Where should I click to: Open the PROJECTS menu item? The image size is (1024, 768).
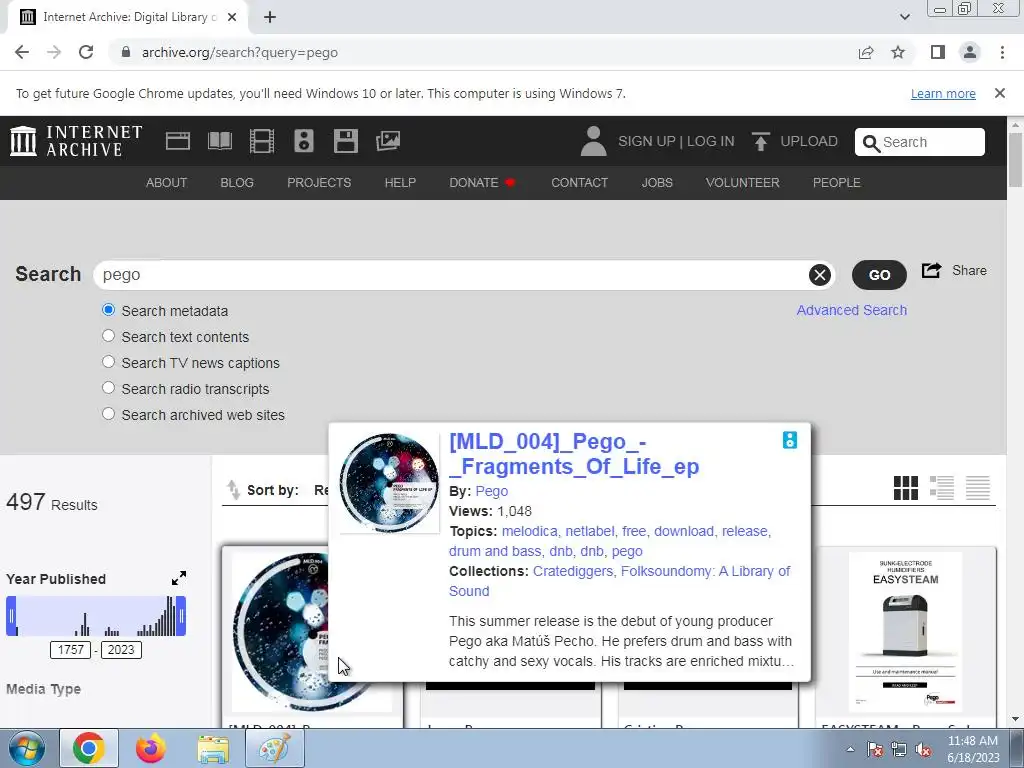click(x=319, y=183)
